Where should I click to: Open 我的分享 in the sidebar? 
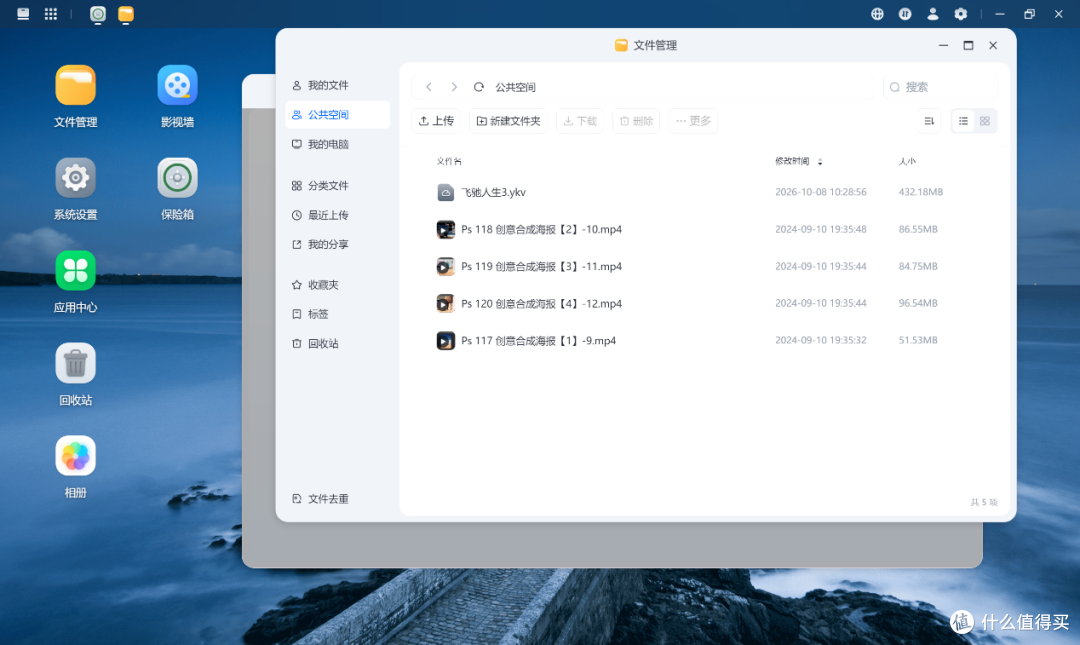click(x=338, y=244)
